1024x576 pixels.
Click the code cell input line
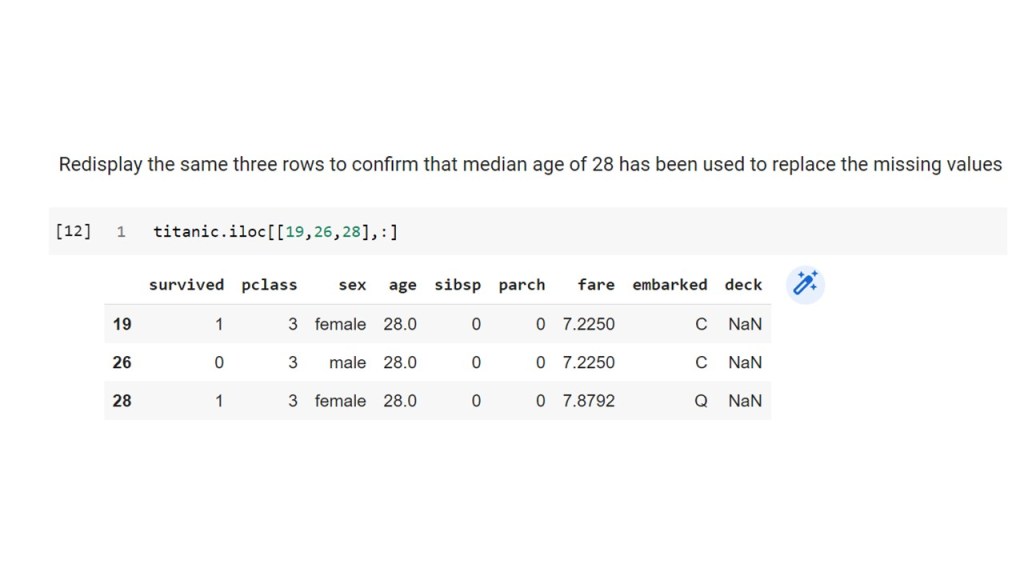point(275,232)
